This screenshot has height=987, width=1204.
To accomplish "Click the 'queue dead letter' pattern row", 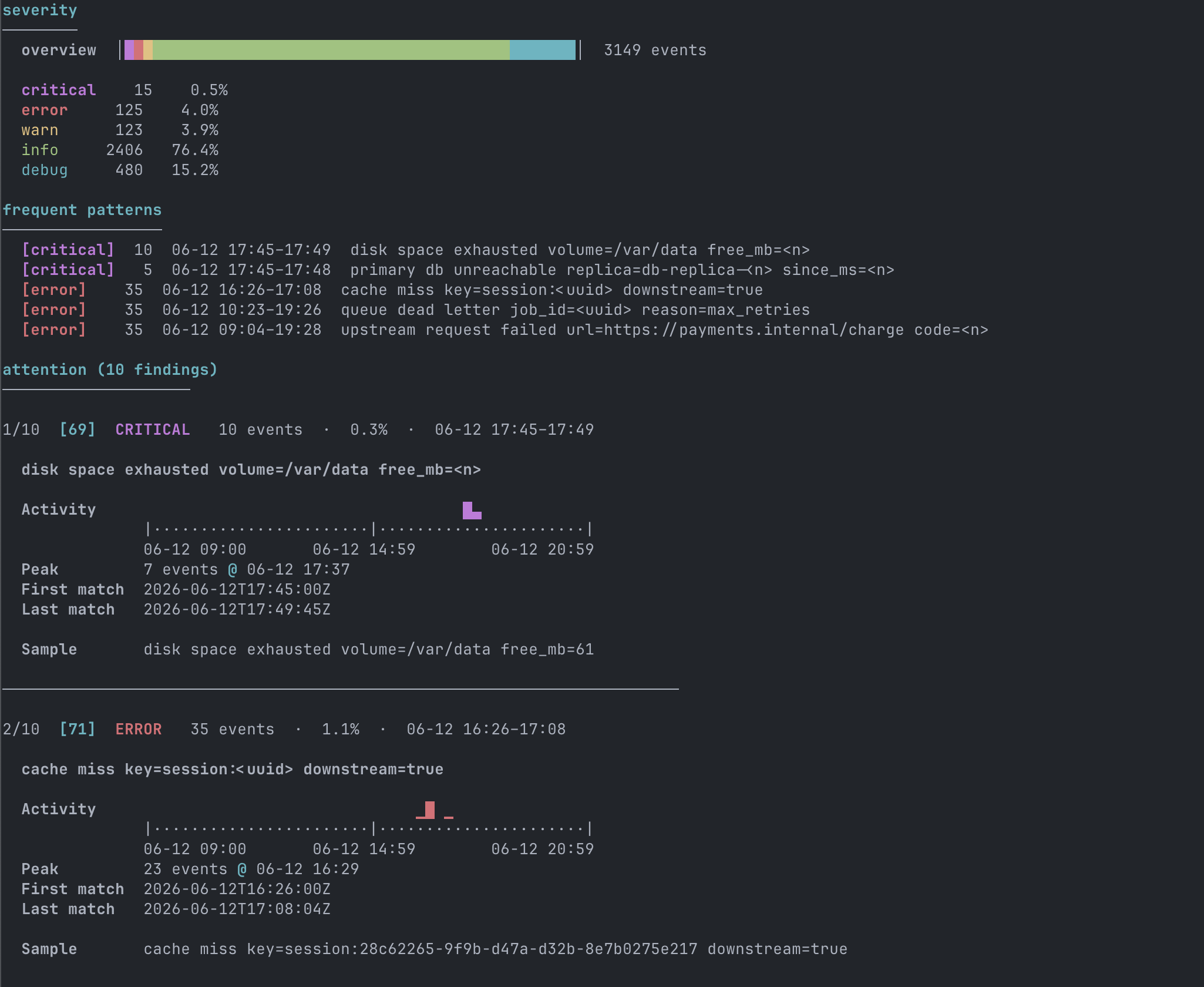I will (x=416, y=310).
